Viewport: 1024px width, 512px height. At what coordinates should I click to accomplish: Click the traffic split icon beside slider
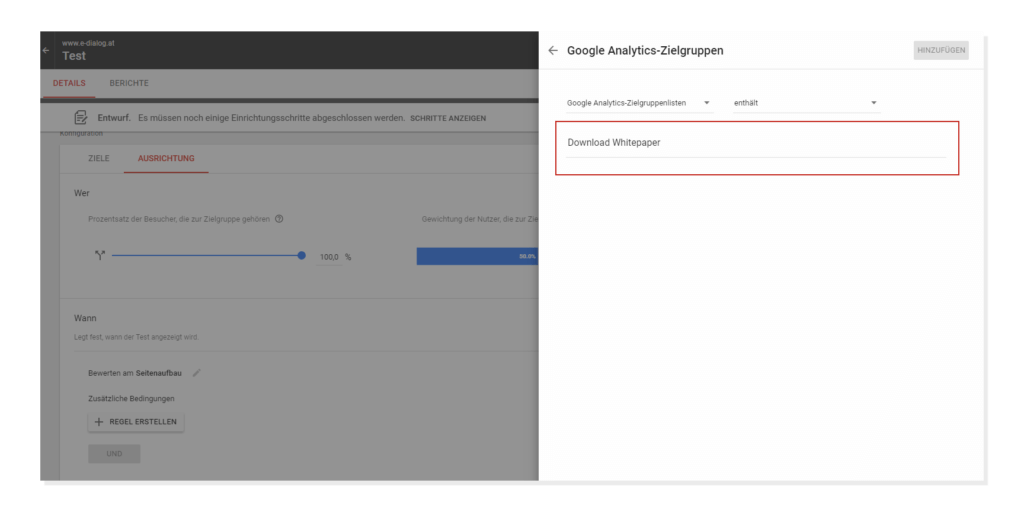[x=99, y=256]
